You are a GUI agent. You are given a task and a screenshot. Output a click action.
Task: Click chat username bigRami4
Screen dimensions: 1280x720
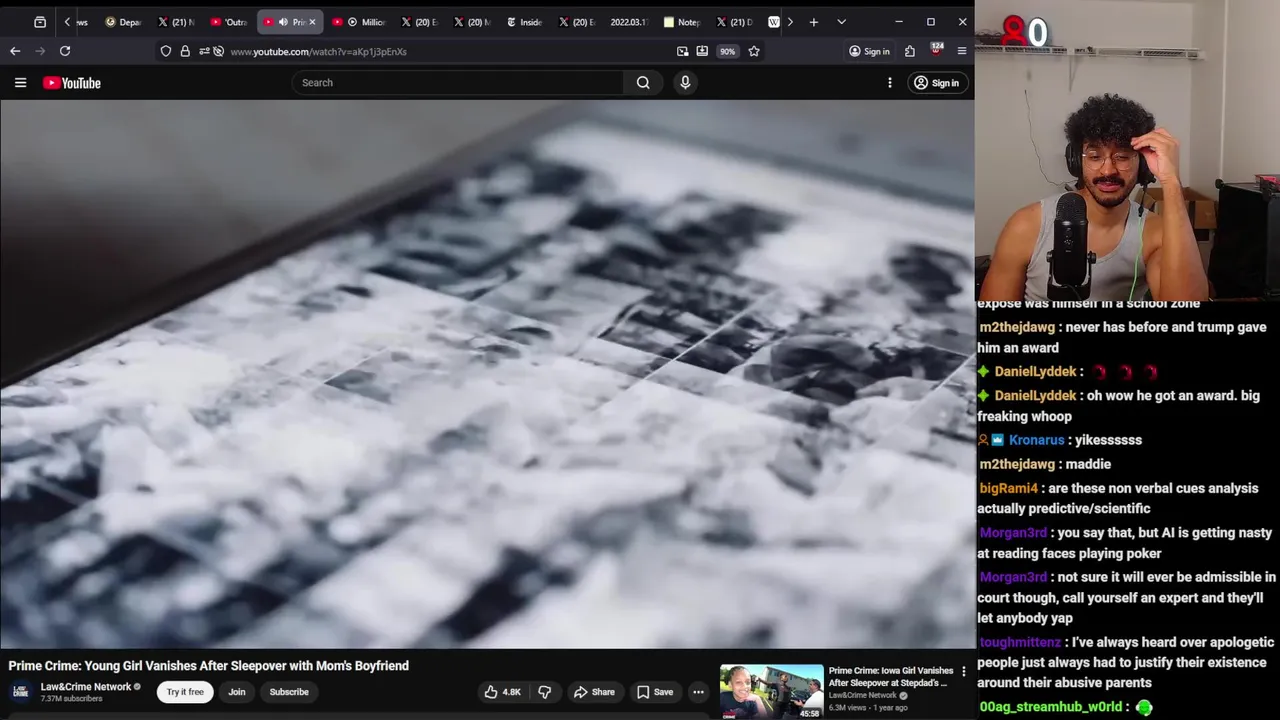point(1009,489)
